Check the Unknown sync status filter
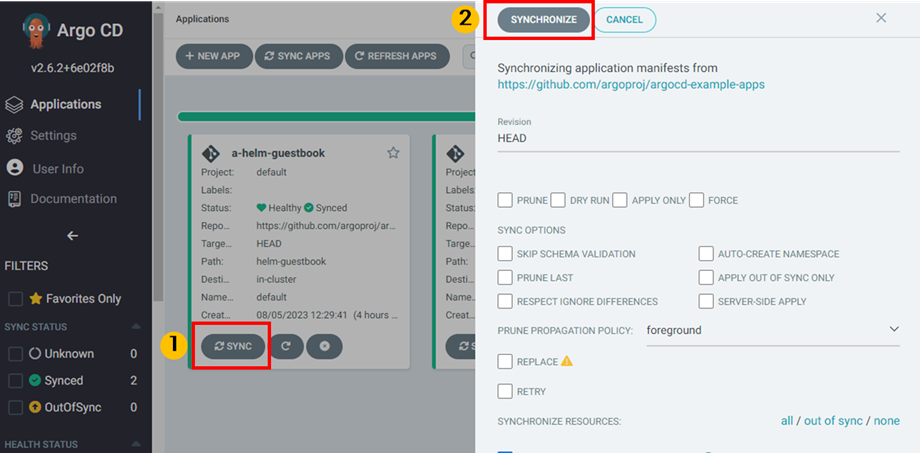920x453 pixels. pos(15,354)
